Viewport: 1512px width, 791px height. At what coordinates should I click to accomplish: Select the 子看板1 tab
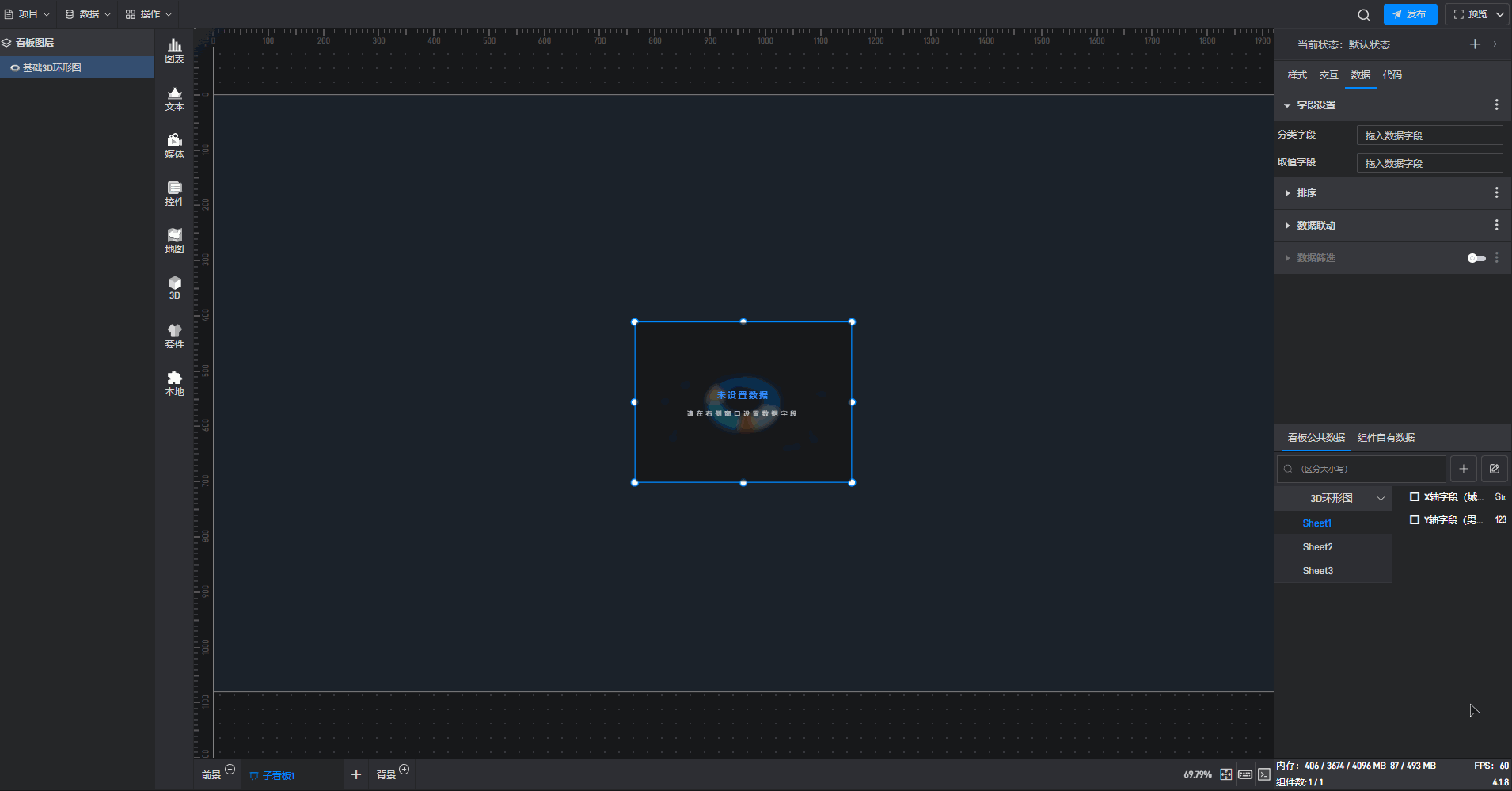[293, 775]
